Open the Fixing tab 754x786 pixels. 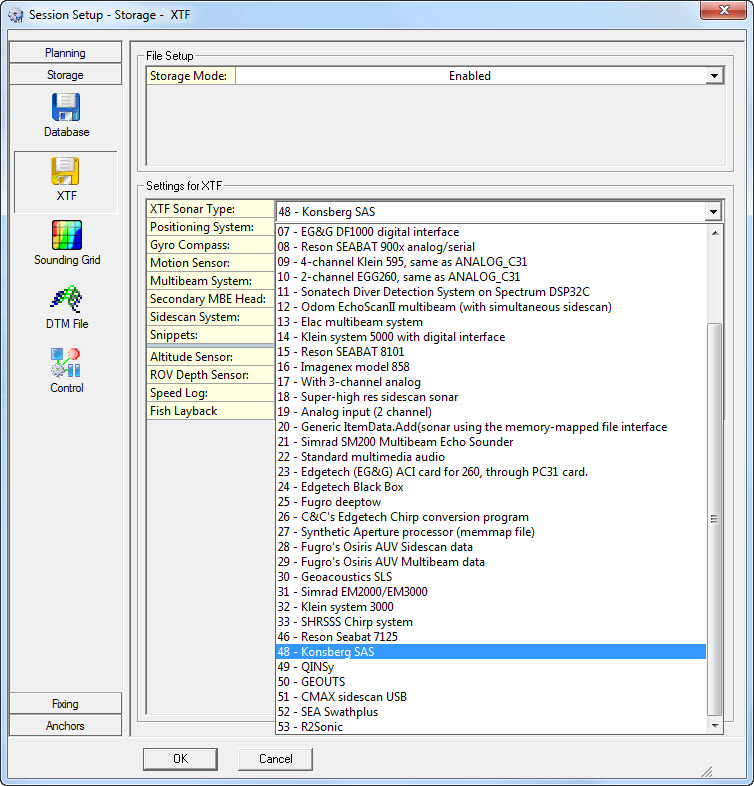click(65, 704)
